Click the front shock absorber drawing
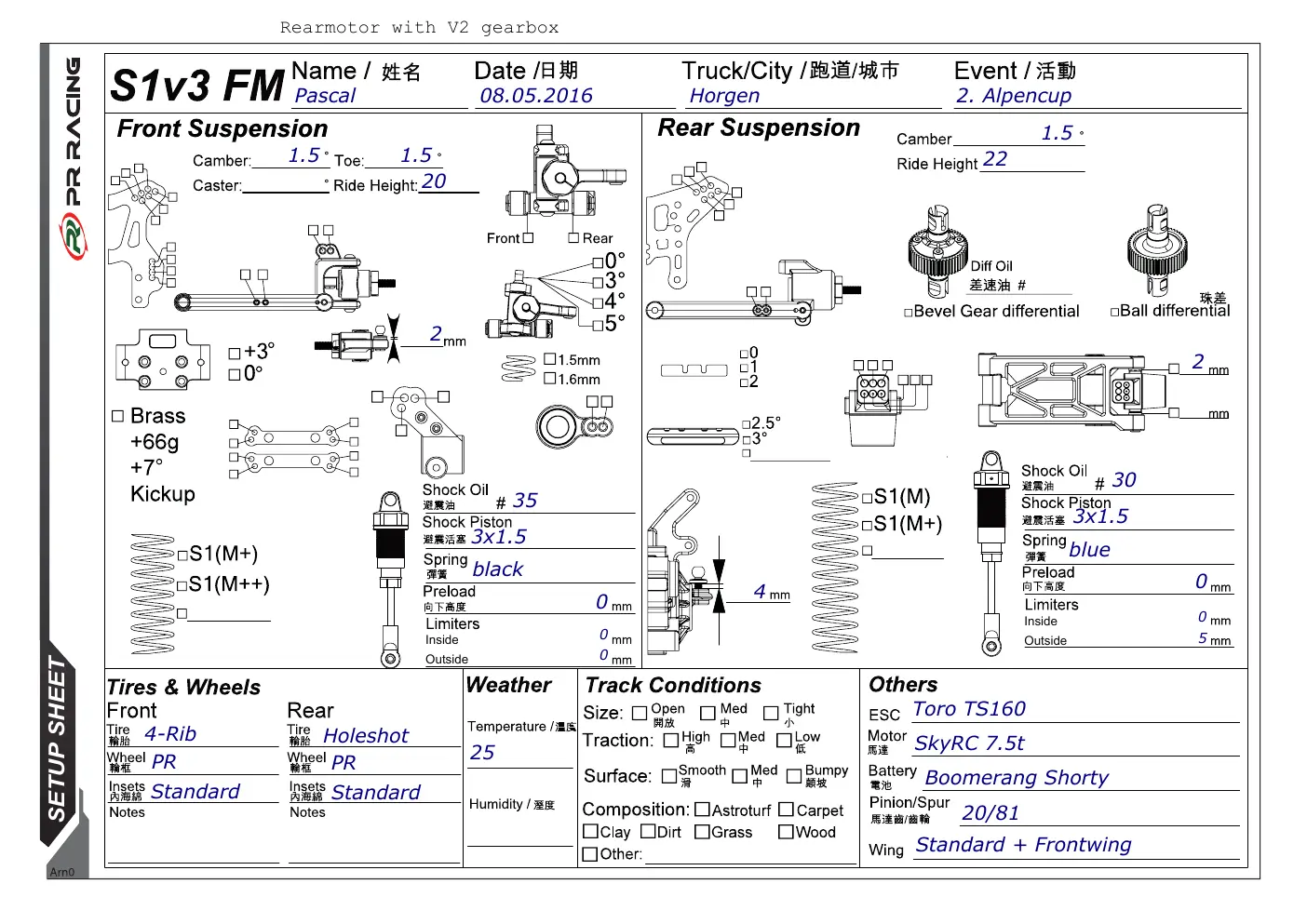This screenshot has width=1307, height=924. [390, 579]
